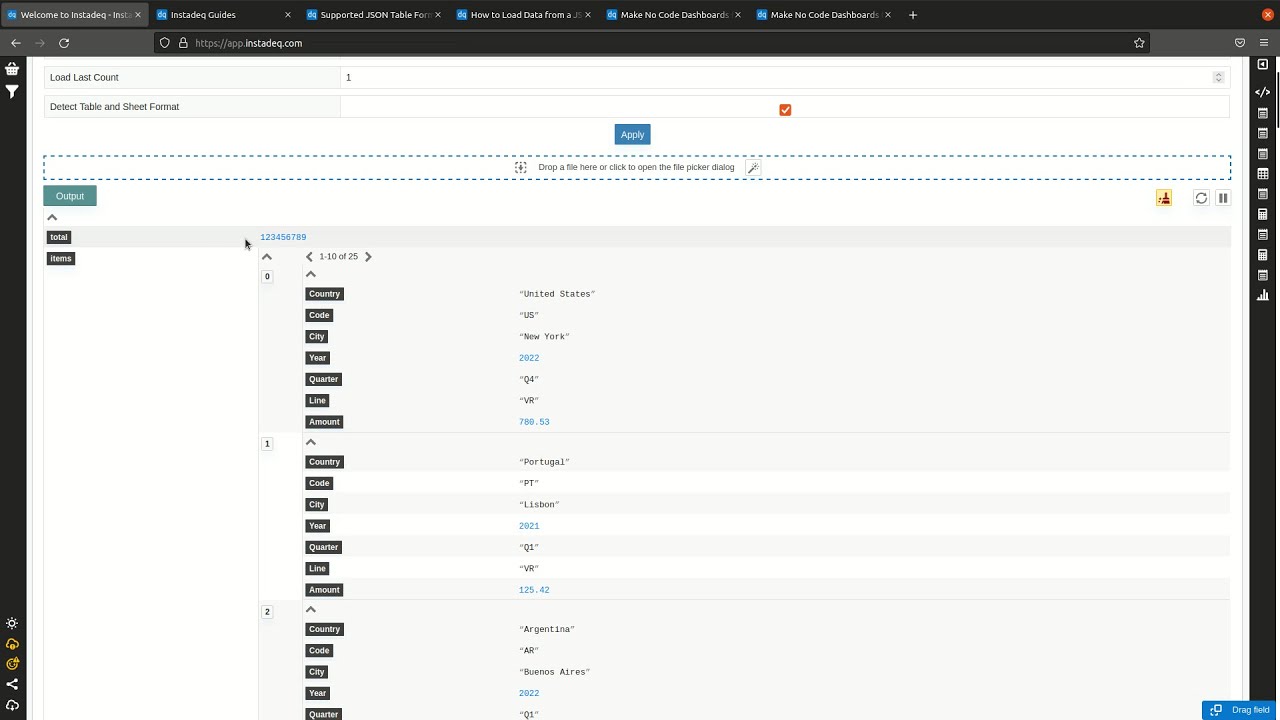Open the code brackets icon
The height and width of the screenshot is (720, 1280).
[x=1263, y=92]
